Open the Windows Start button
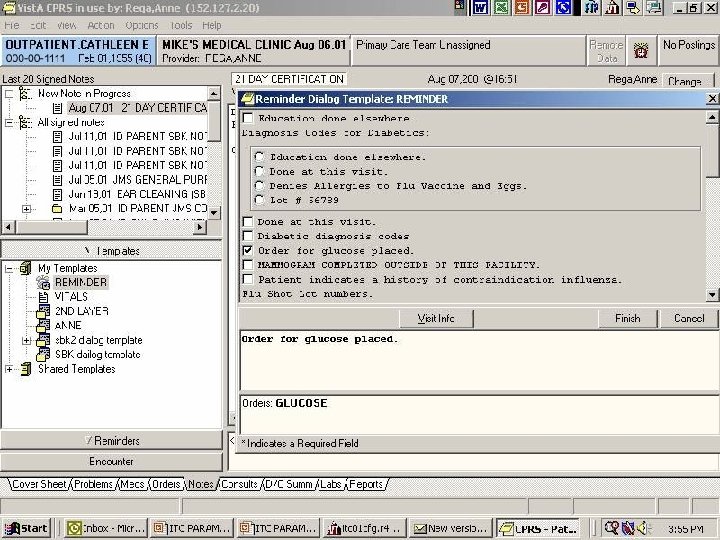The height and width of the screenshot is (540, 720). click(27, 529)
